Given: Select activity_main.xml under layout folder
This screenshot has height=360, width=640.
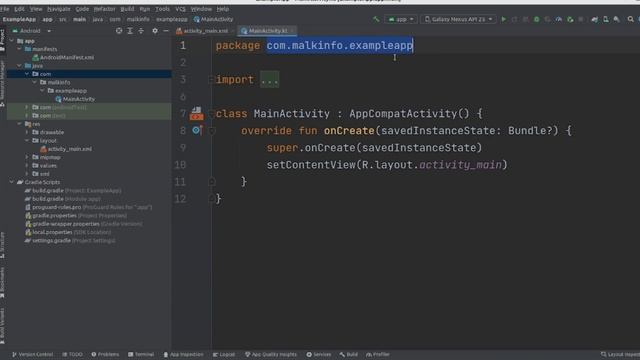Looking at the screenshot, I should click(x=66, y=149).
